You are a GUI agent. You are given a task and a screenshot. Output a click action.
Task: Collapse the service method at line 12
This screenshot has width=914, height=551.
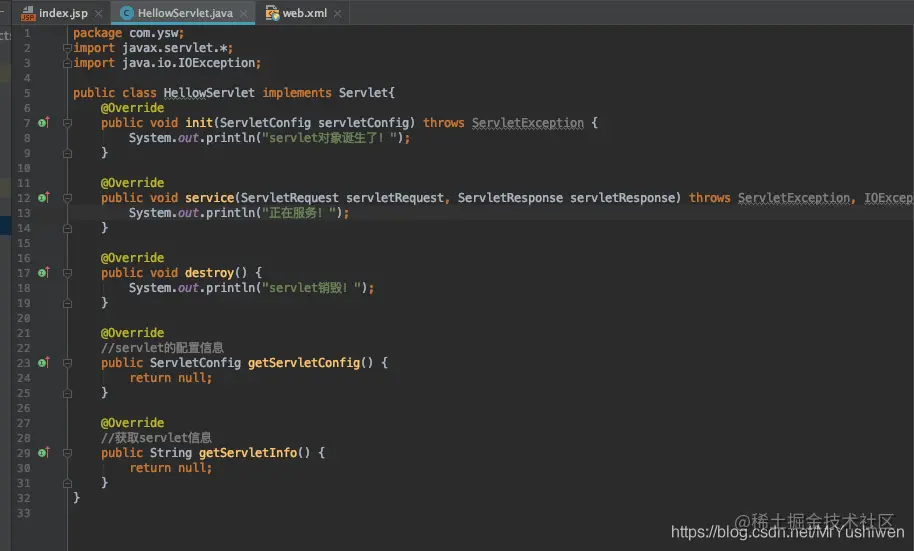(67, 198)
